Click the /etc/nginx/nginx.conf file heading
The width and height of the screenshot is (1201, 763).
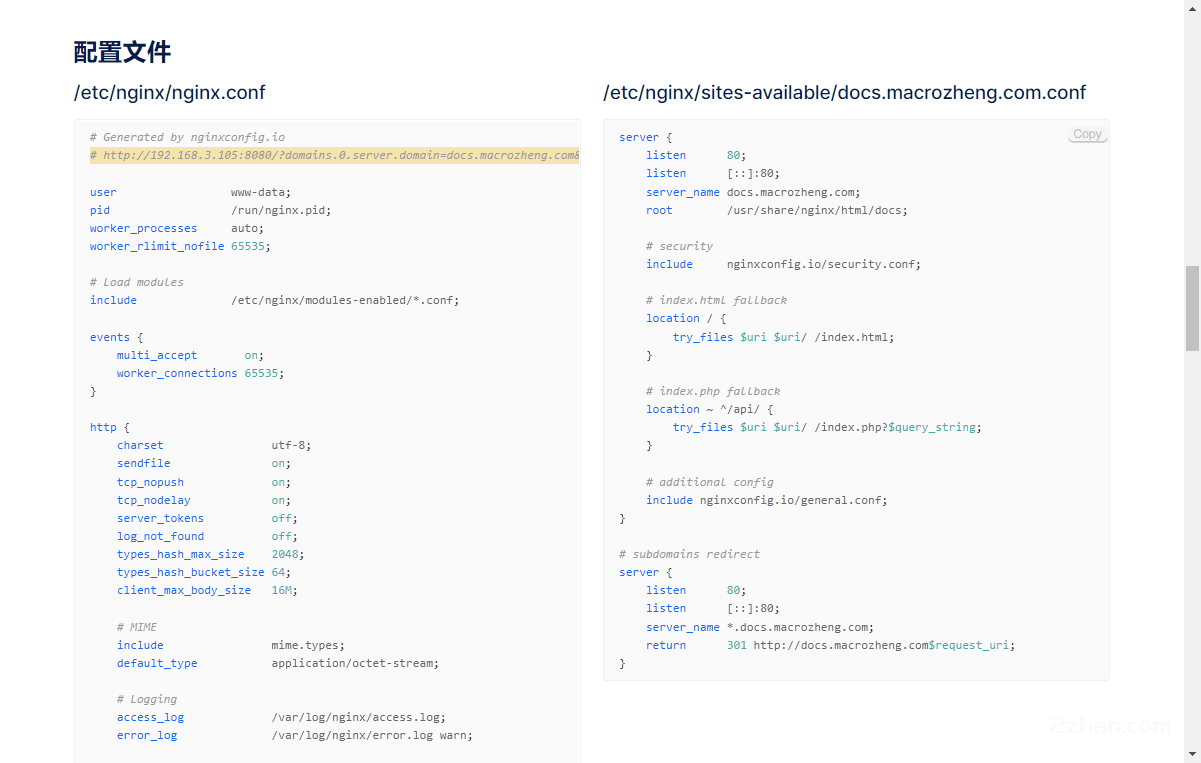coord(169,93)
